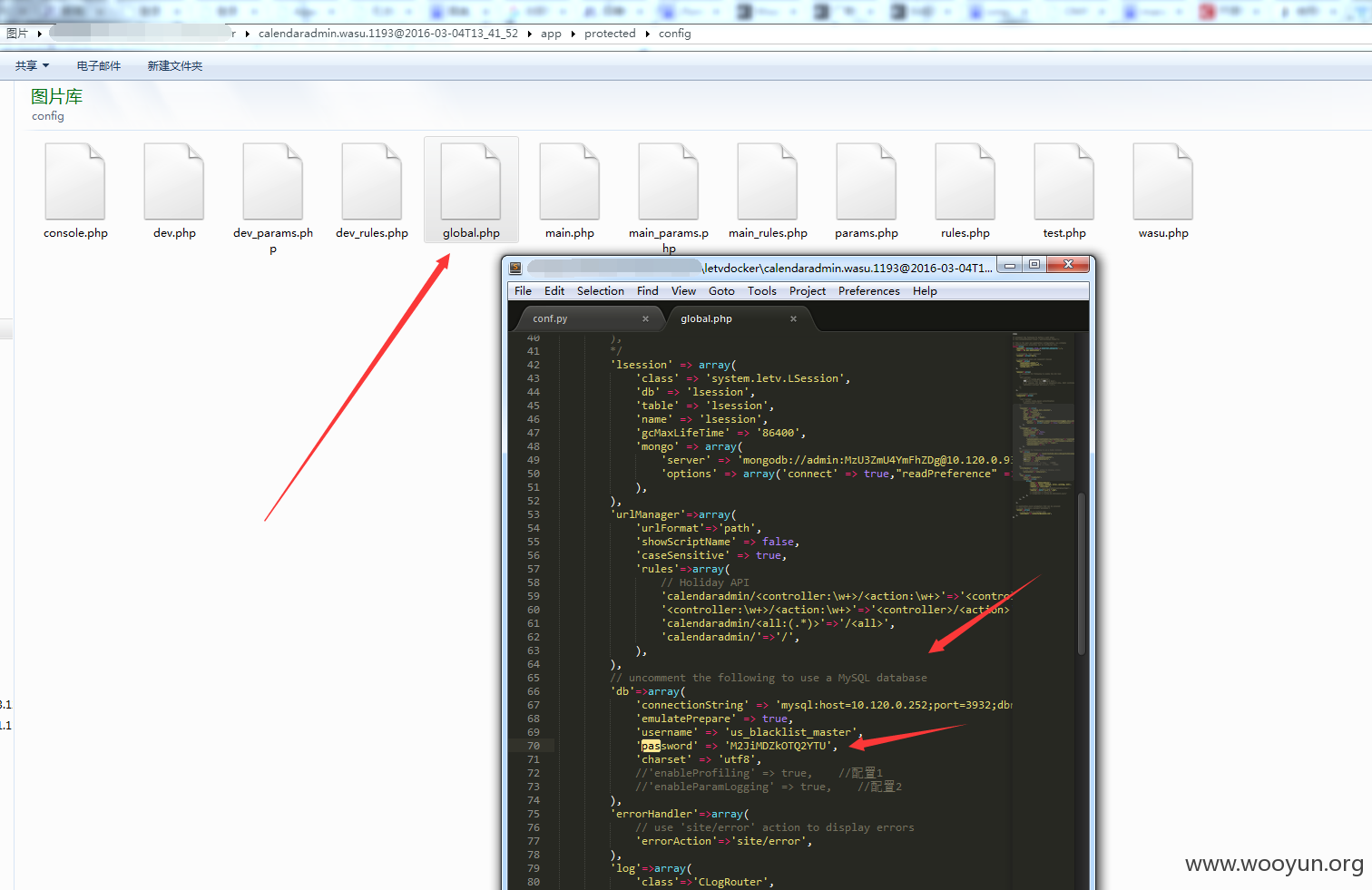
Task: Open the Preferences menu
Action: click(869, 291)
